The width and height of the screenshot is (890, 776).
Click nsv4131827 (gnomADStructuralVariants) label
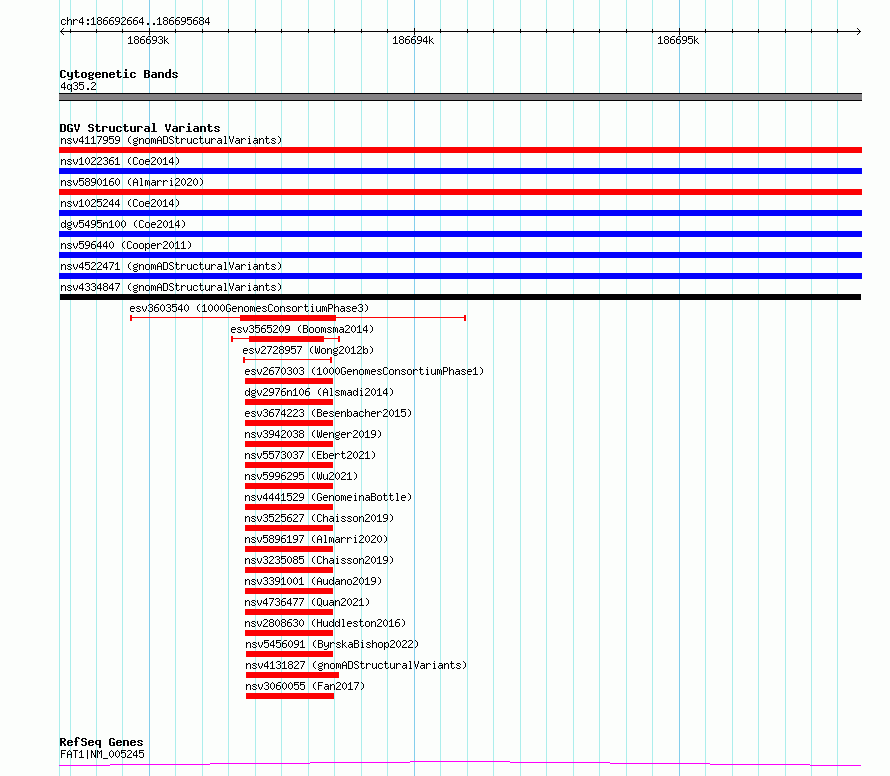click(x=356, y=665)
